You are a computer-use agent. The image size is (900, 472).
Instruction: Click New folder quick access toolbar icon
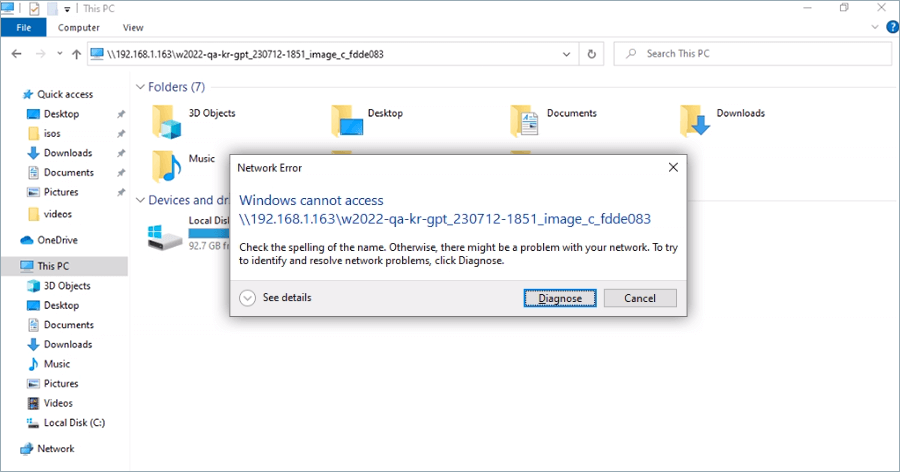point(52,9)
